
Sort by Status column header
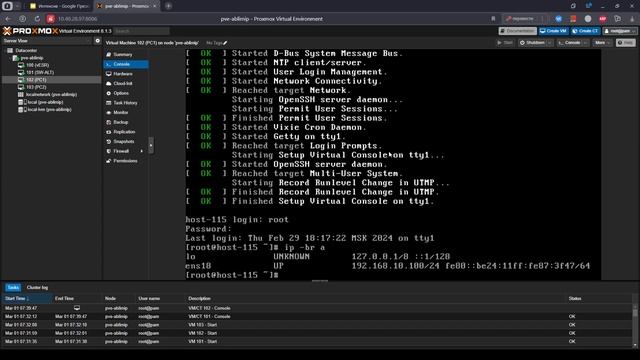(599, 298)
